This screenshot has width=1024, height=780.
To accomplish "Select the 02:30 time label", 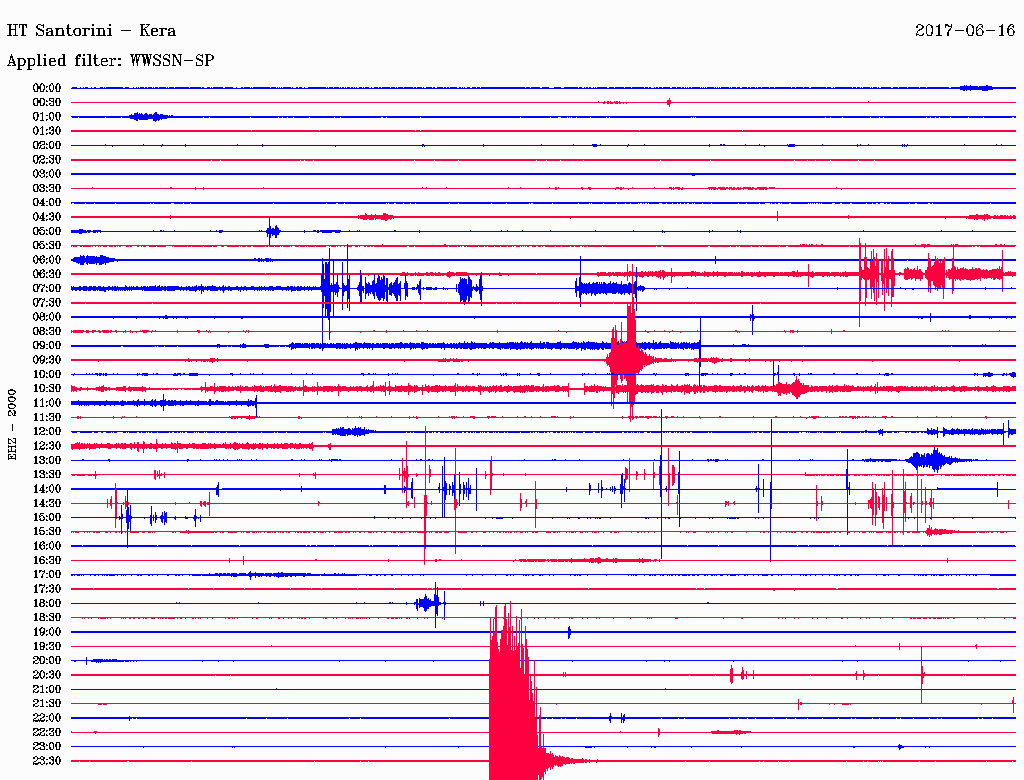I will point(47,159).
